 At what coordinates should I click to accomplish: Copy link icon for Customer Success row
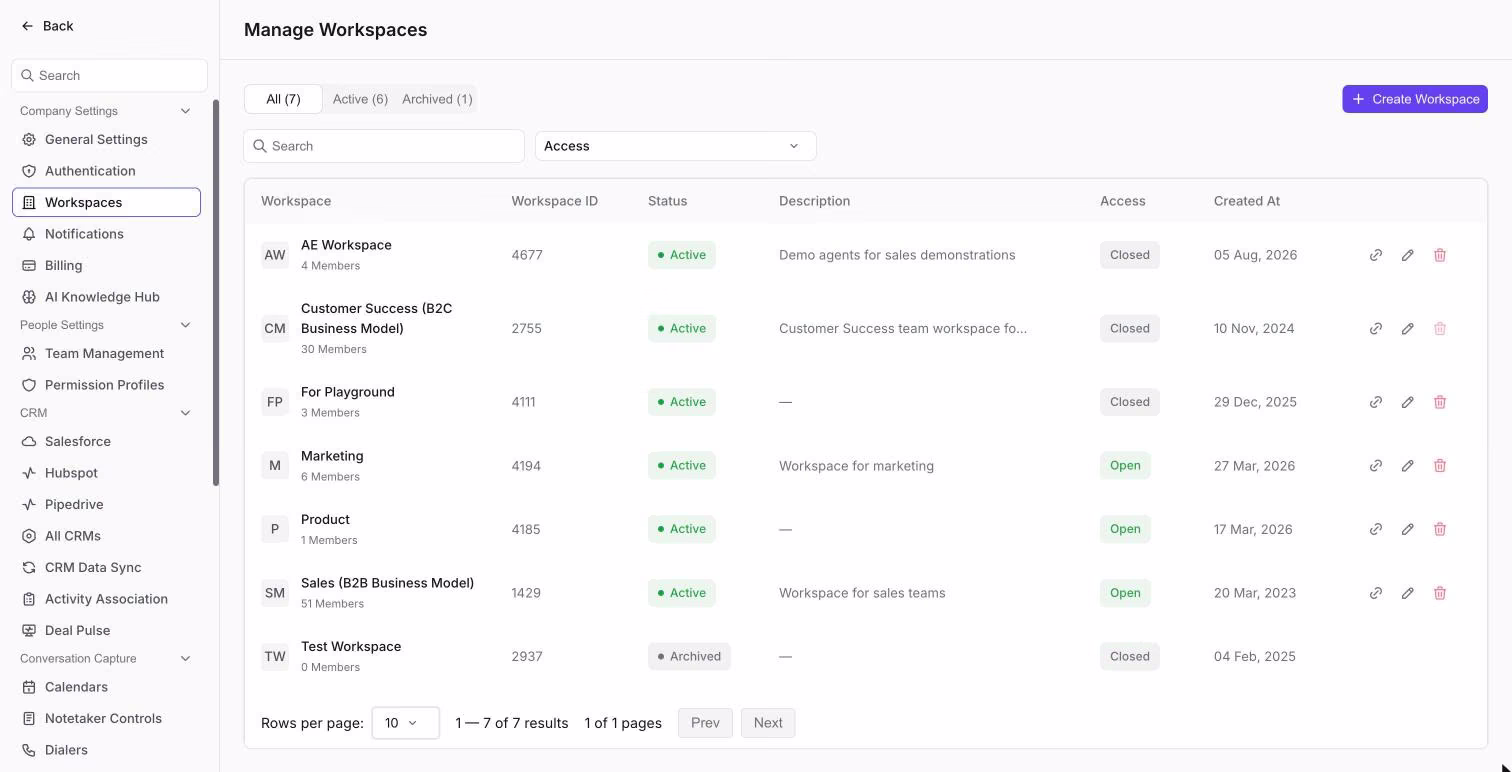point(1376,329)
